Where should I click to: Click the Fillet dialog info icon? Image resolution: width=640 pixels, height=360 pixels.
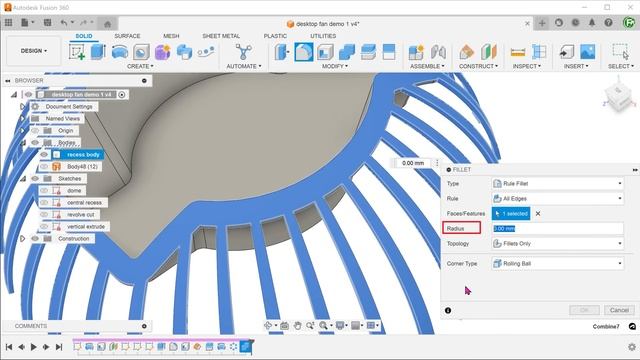[448, 310]
